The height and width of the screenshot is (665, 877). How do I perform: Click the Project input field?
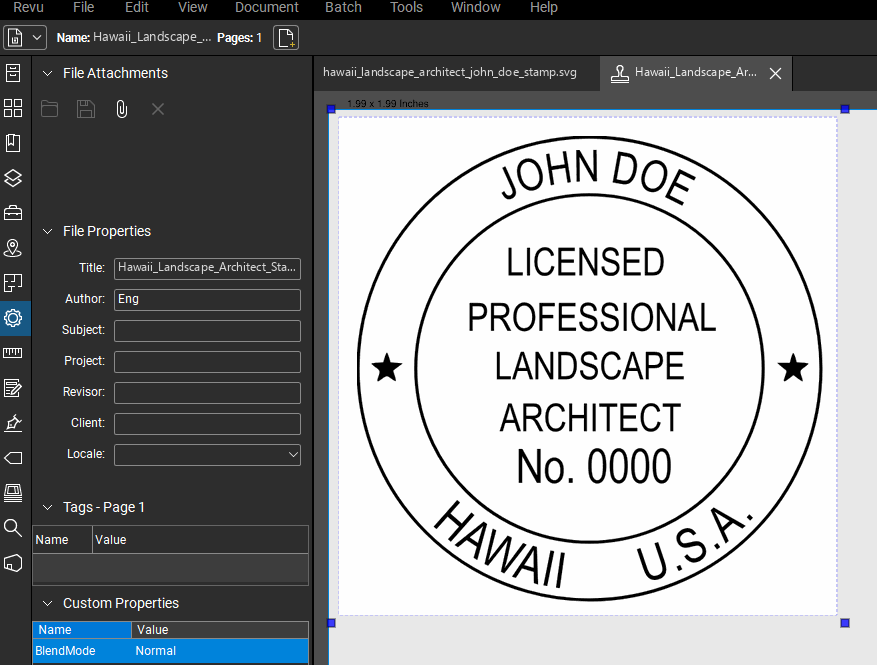[208, 362]
